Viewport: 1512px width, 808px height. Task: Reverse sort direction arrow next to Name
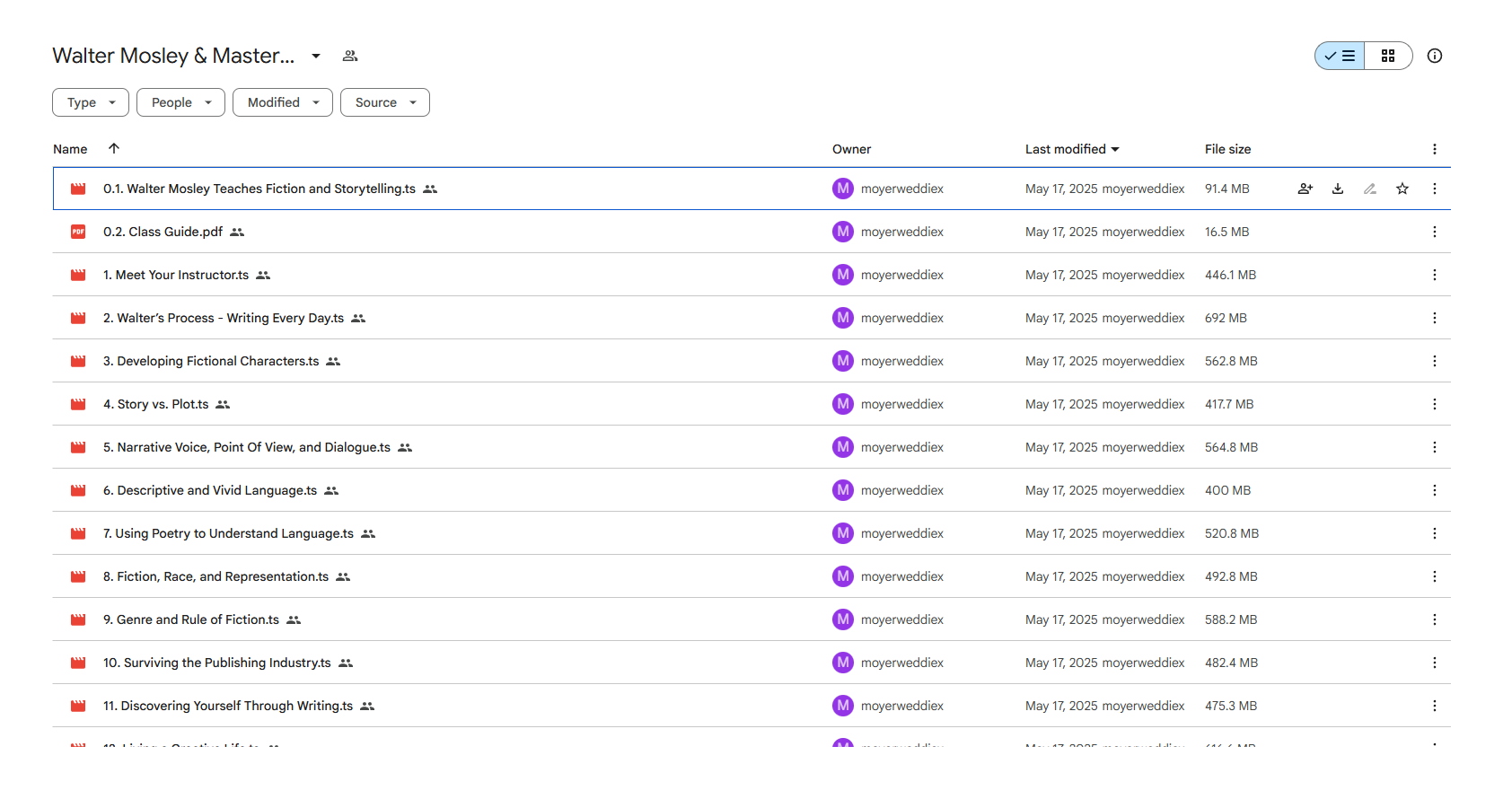point(114,148)
